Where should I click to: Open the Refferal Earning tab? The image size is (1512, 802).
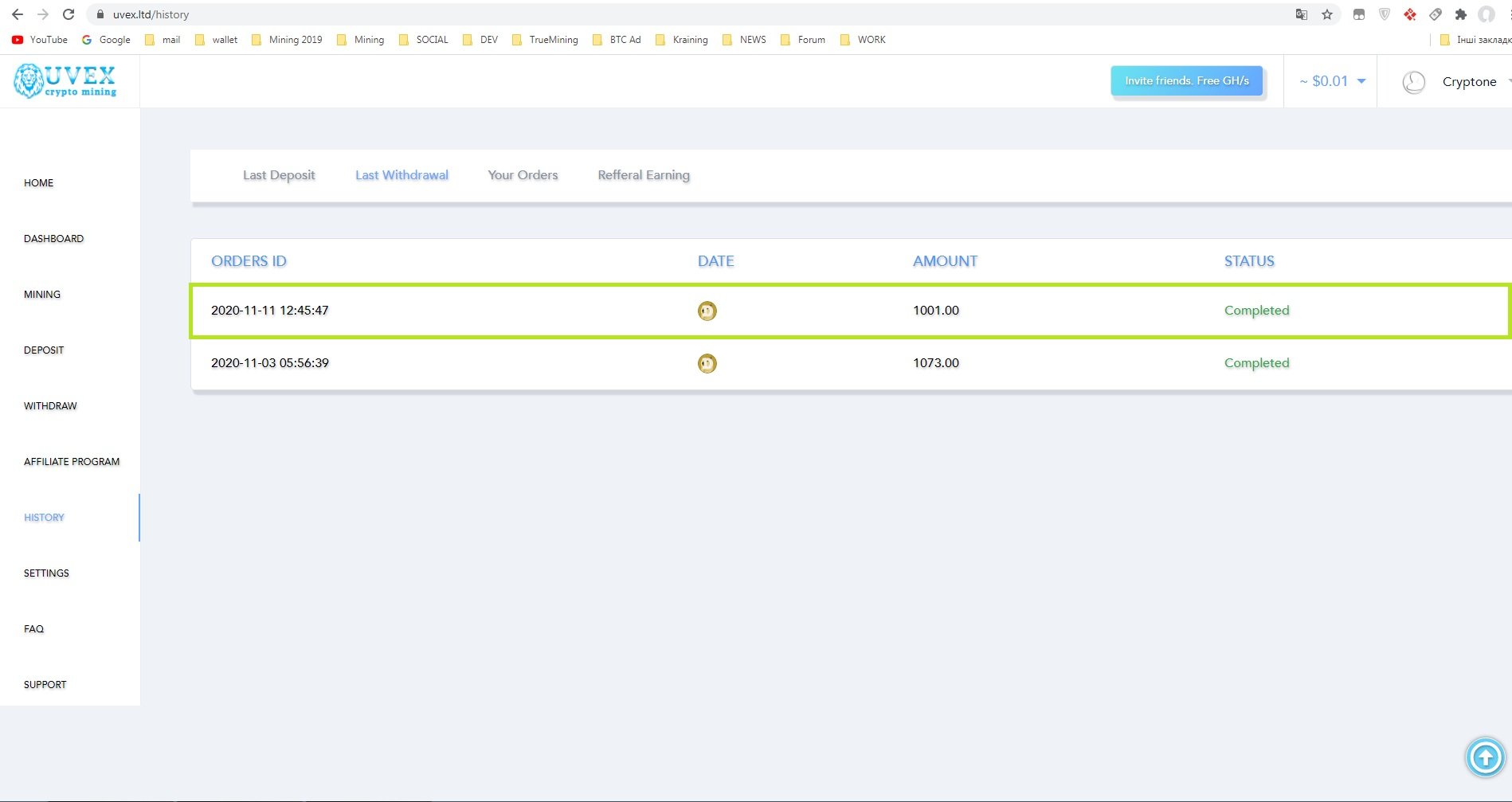(644, 175)
